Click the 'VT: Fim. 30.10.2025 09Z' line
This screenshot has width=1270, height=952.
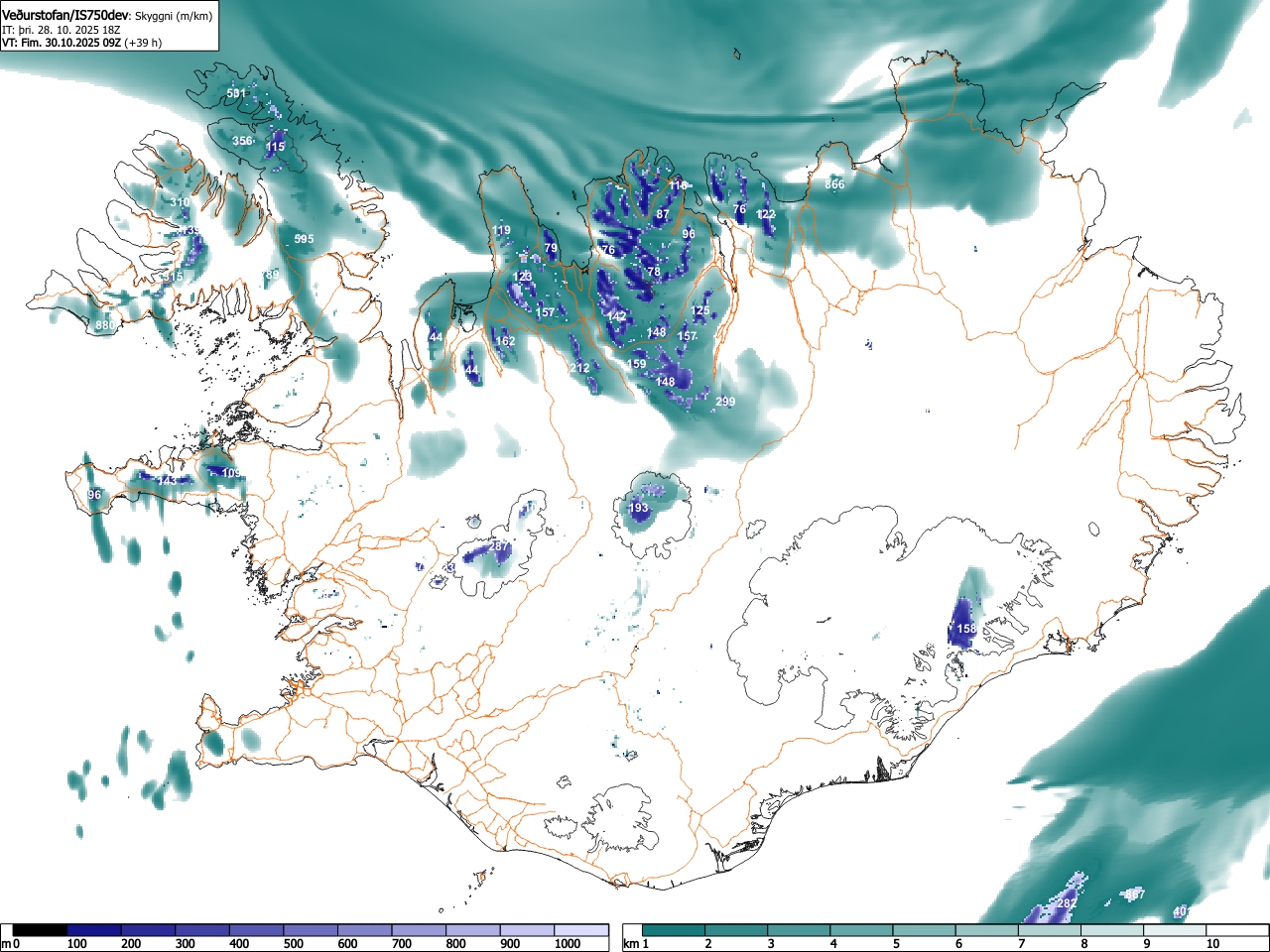[61, 43]
